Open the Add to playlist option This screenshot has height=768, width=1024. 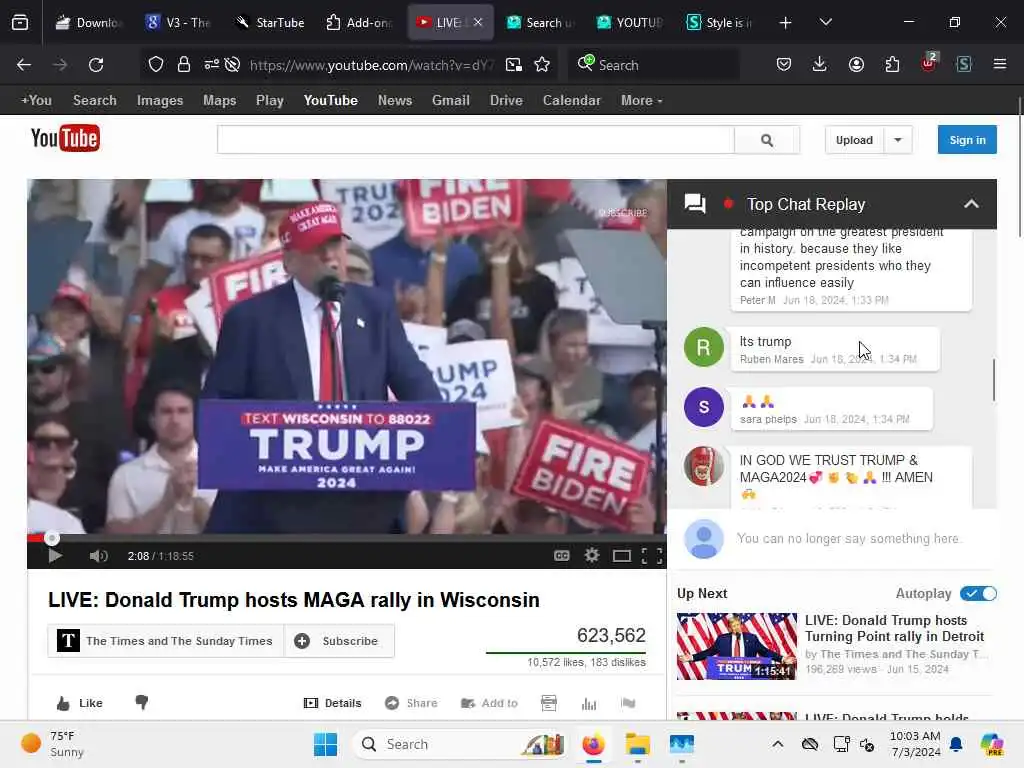[x=489, y=703]
